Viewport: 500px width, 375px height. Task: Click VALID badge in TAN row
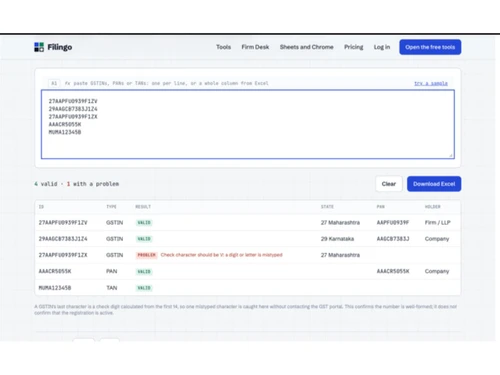(144, 288)
